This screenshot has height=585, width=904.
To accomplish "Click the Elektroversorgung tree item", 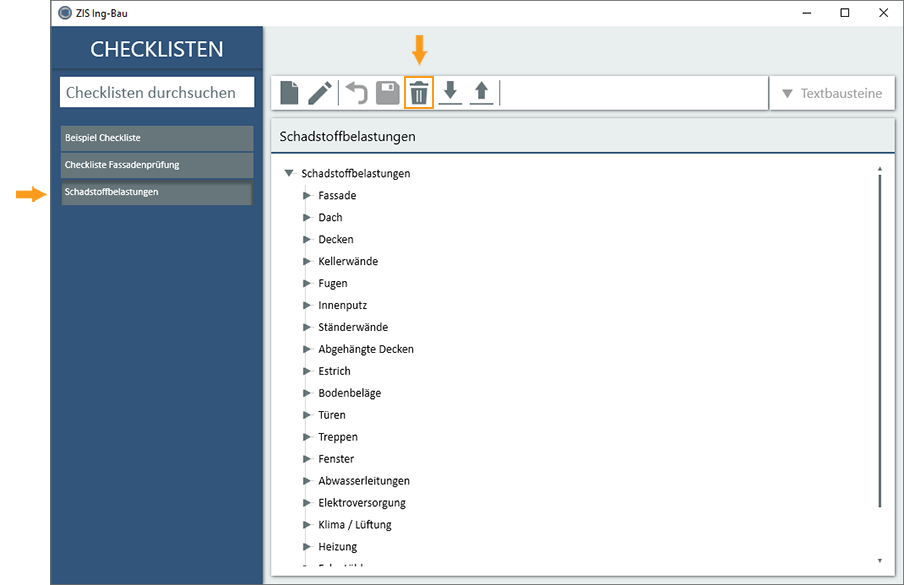I will click(361, 503).
